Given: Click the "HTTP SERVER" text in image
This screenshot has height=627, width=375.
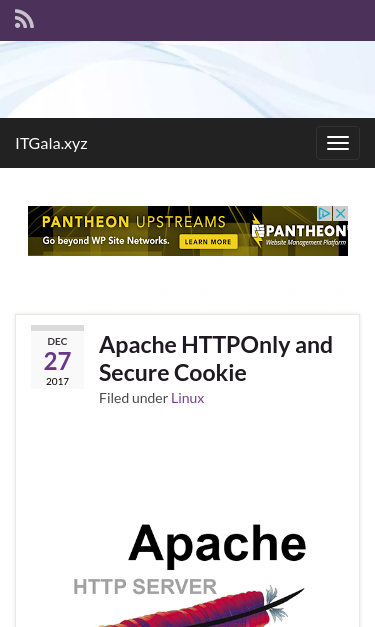Looking at the screenshot, I should (x=145, y=587).
